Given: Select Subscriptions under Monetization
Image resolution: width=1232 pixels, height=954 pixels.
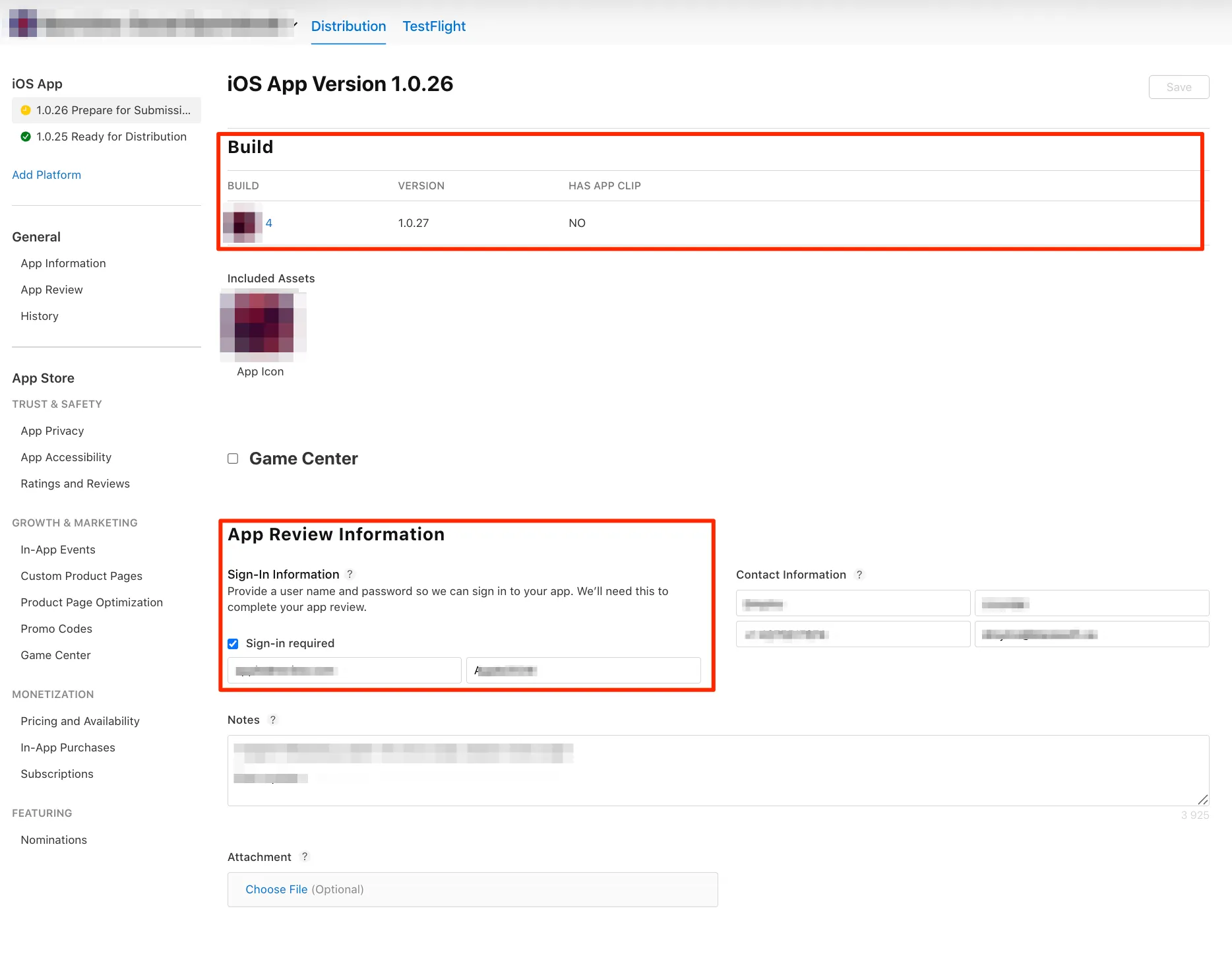Looking at the screenshot, I should pos(57,773).
